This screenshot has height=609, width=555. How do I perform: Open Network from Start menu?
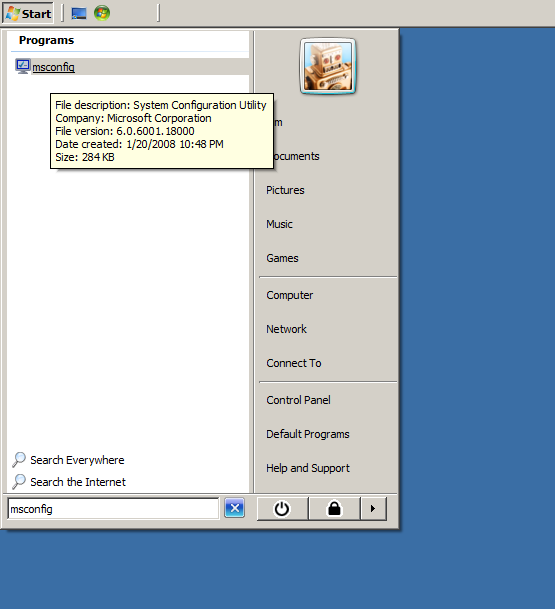tap(286, 329)
